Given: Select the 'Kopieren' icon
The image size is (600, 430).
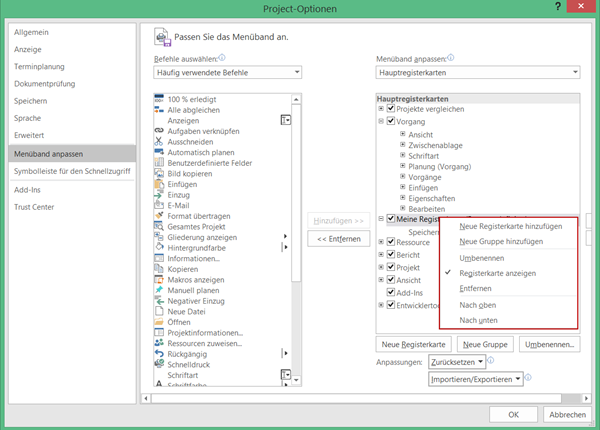Looking at the screenshot, I should click(159, 269).
